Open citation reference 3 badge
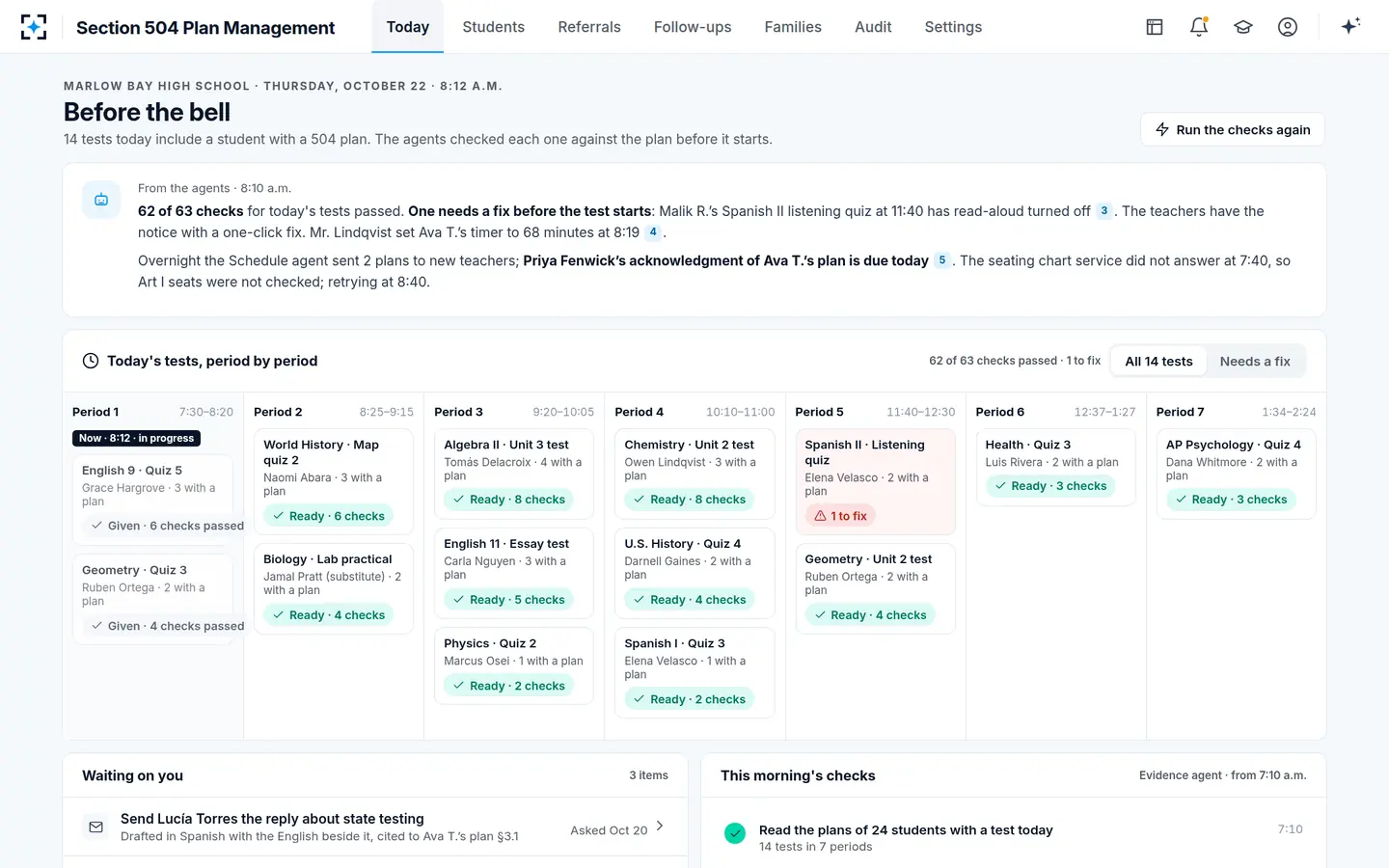1389x868 pixels. click(1104, 210)
